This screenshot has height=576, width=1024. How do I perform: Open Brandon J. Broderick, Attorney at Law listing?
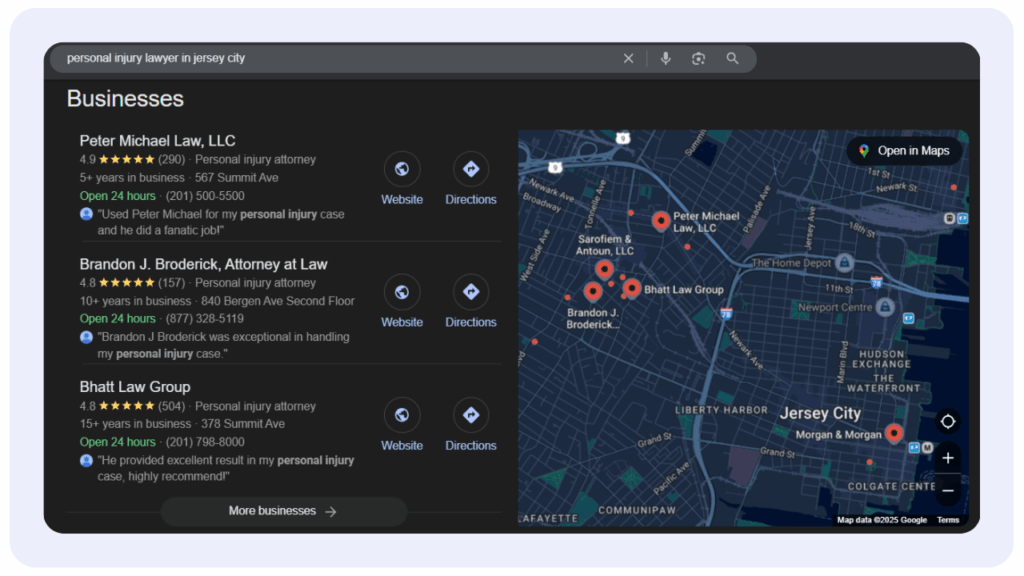click(x=203, y=264)
